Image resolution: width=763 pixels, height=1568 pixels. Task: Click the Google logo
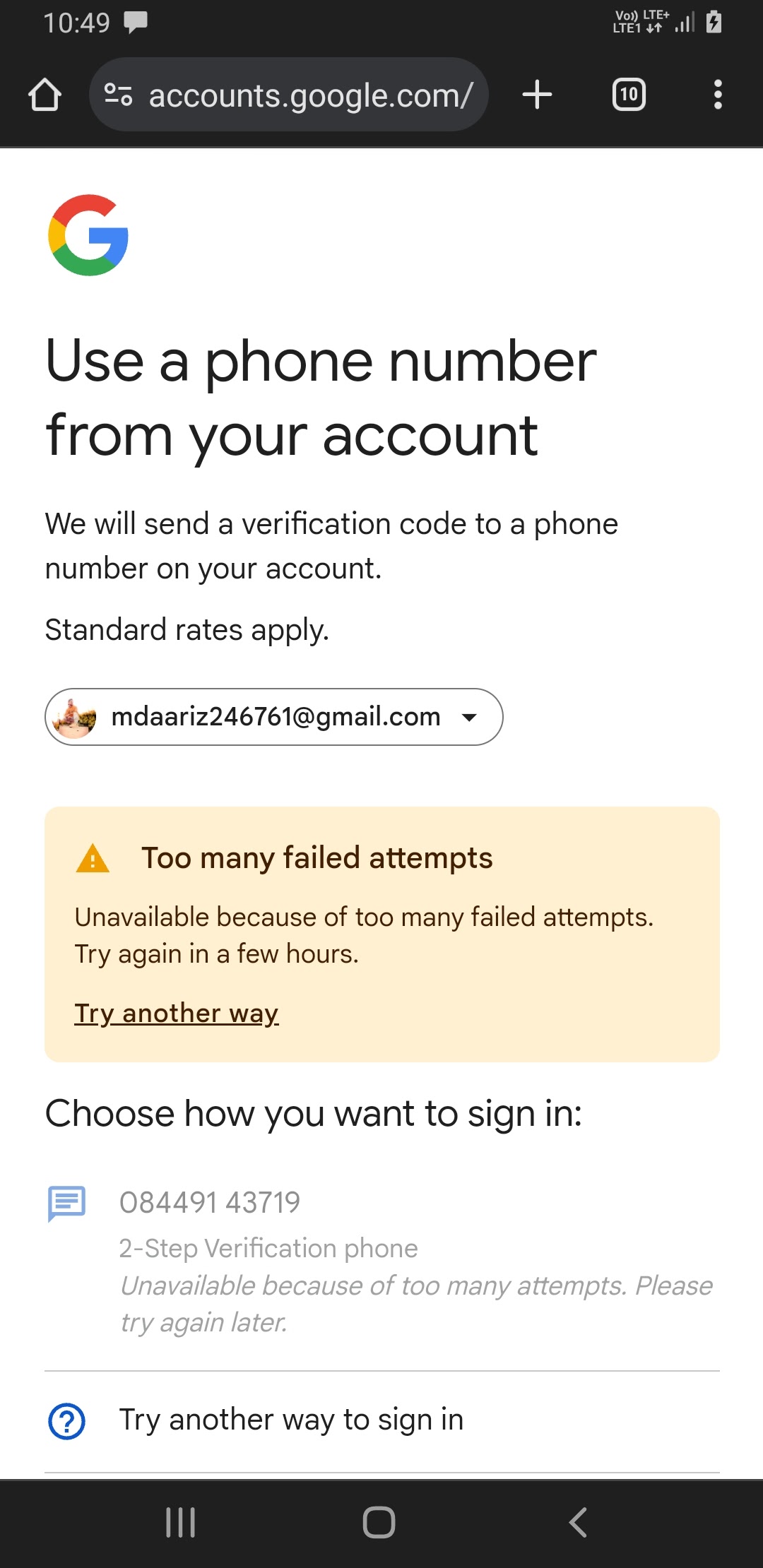point(88,235)
